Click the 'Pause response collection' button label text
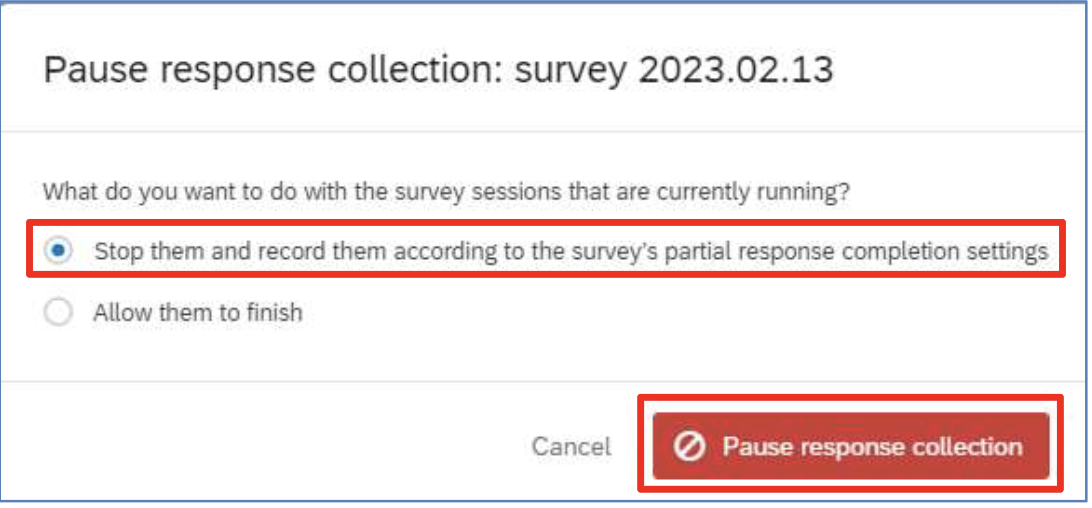The width and height of the screenshot is (1092, 508). click(872, 447)
